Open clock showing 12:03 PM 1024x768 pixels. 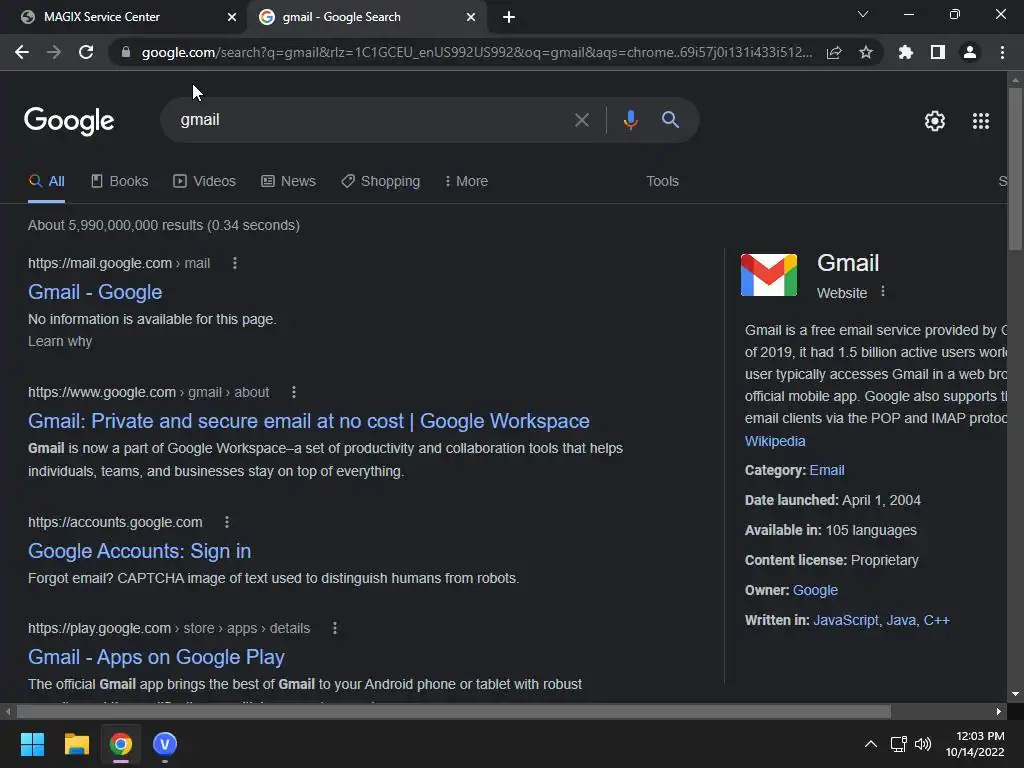[x=975, y=744]
